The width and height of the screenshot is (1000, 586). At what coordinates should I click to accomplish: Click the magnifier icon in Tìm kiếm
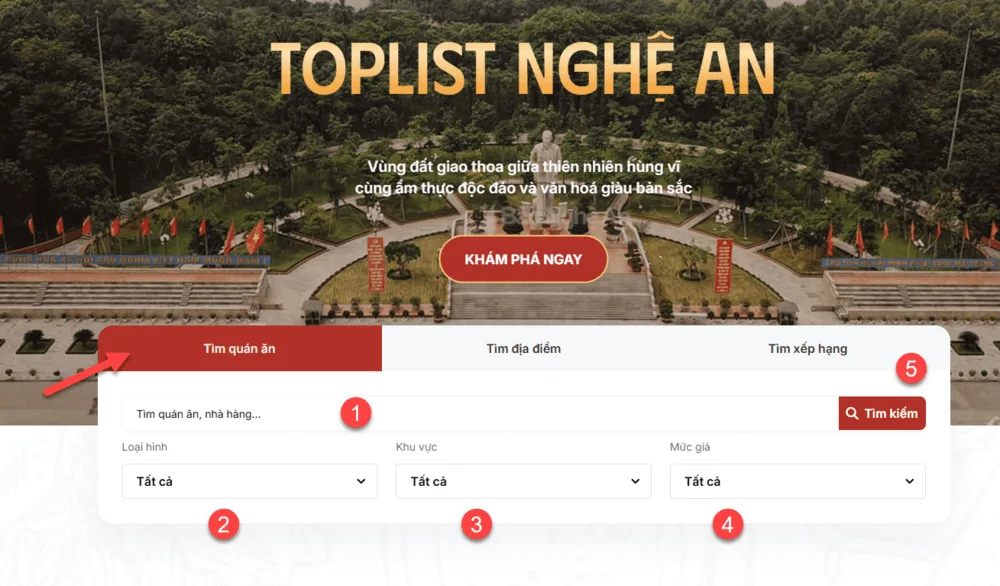(x=851, y=413)
